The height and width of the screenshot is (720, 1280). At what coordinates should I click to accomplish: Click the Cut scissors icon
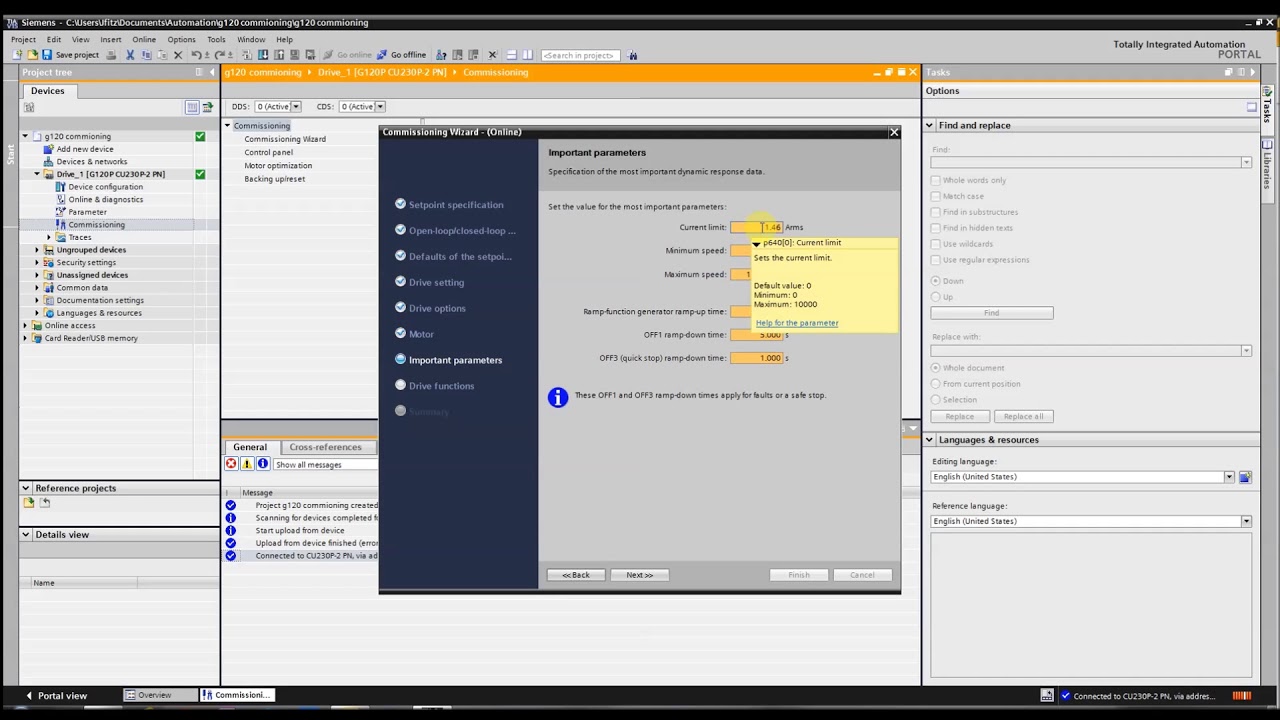130,55
